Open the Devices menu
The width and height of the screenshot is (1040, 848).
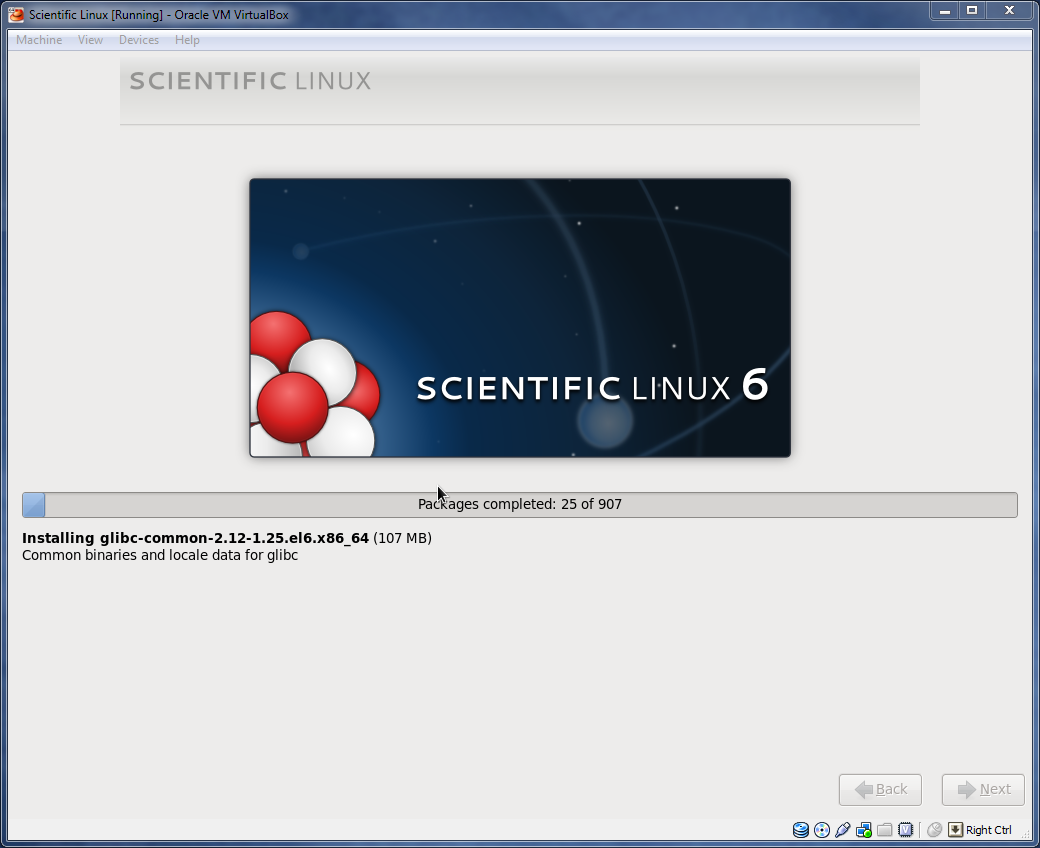click(139, 40)
